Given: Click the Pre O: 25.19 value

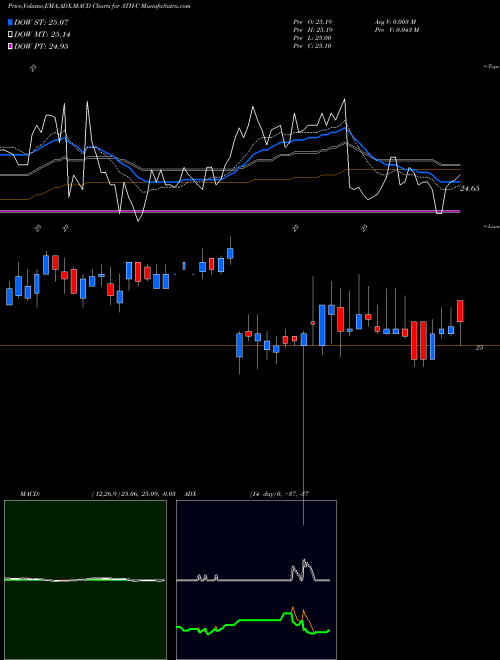Looking at the screenshot, I should click(312, 21).
